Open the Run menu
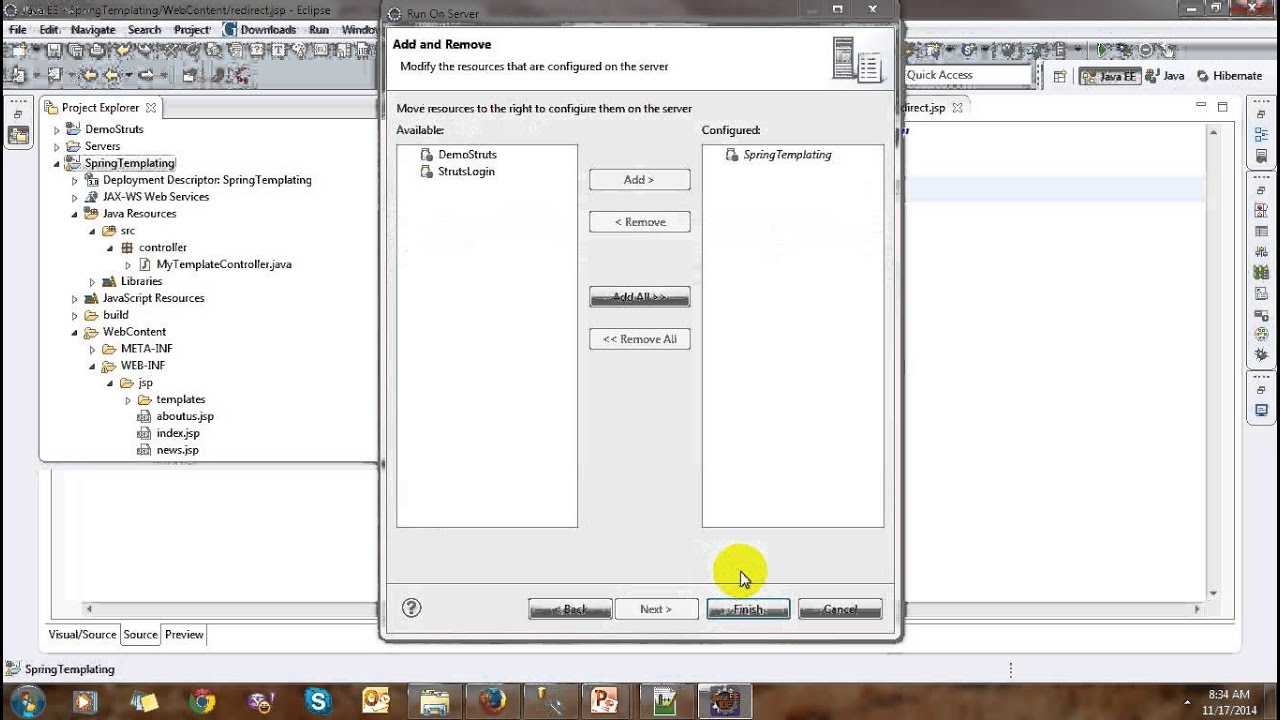 point(319,30)
